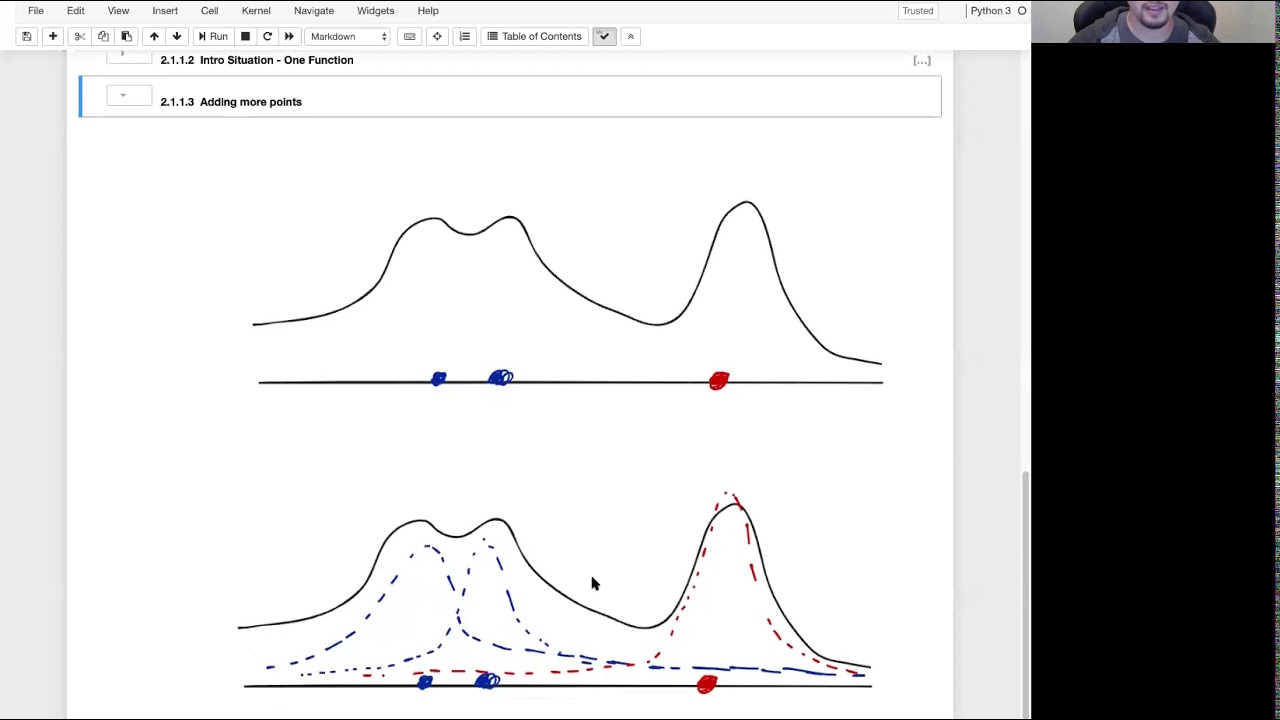Select the '2.1.1.2 Intro Situation - One Function' heading
The image size is (1280, 720).
[x=257, y=60]
